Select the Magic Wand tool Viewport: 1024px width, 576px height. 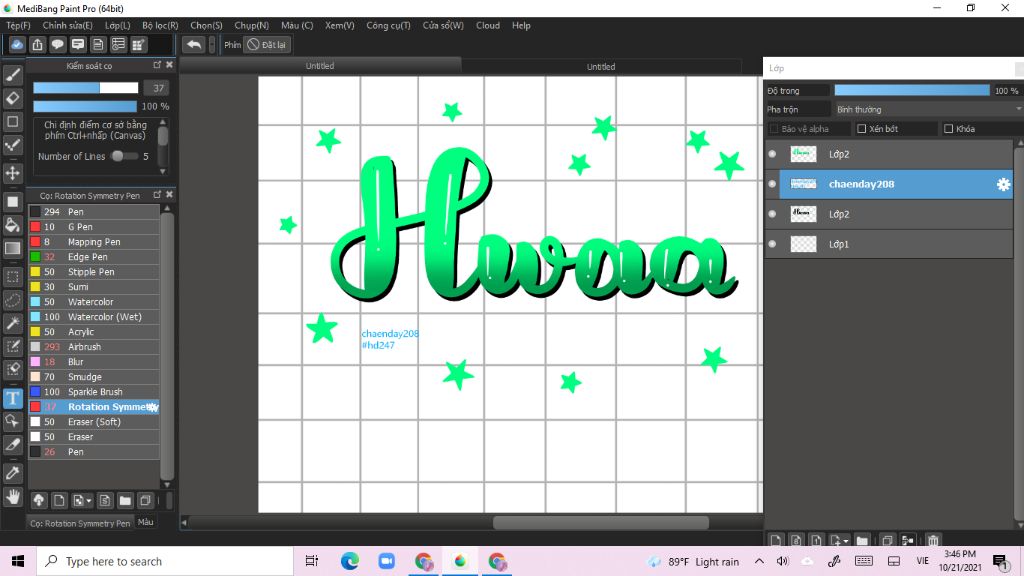click(x=12, y=323)
